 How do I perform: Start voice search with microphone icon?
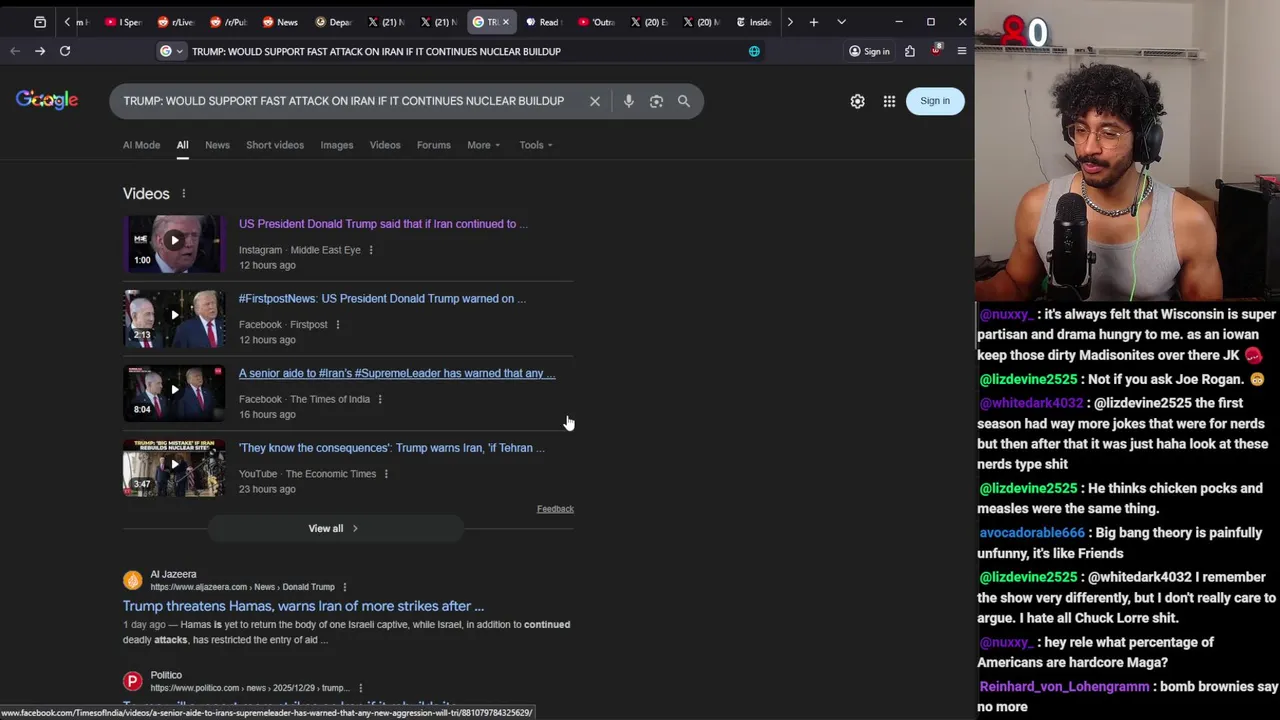pyautogui.click(x=628, y=101)
